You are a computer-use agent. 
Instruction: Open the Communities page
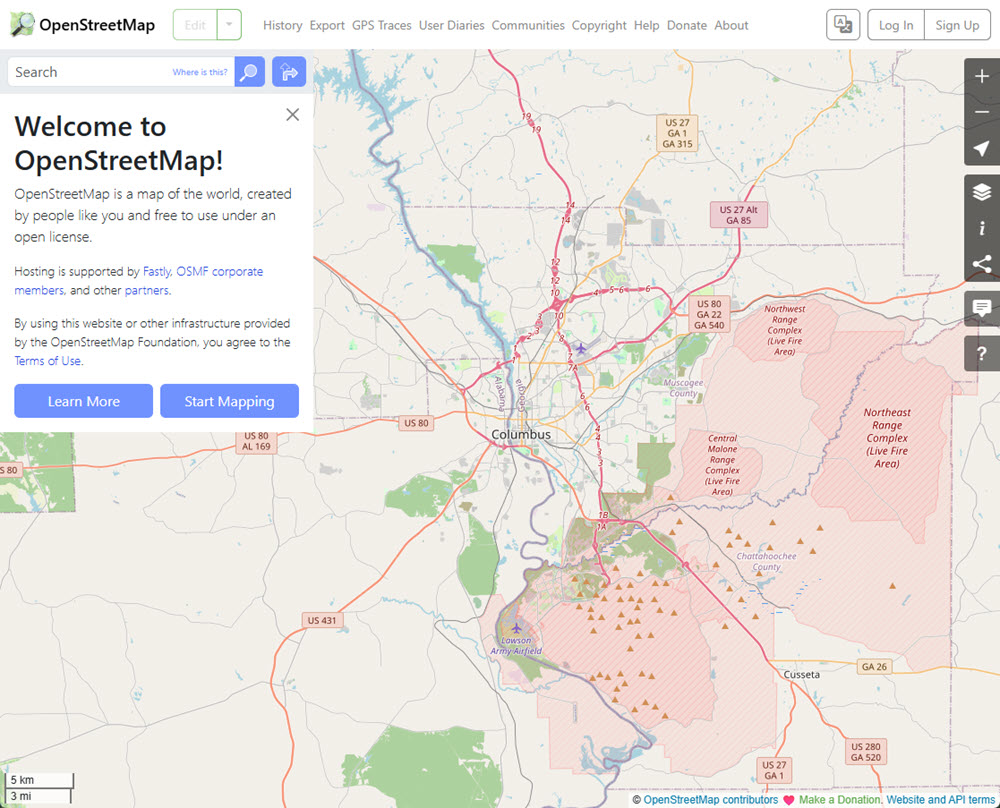click(528, 26)
